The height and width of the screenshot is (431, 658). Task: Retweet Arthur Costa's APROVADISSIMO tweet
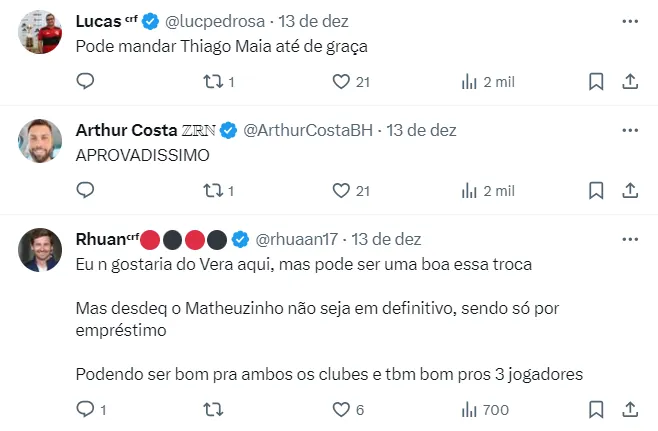point(212,190)
